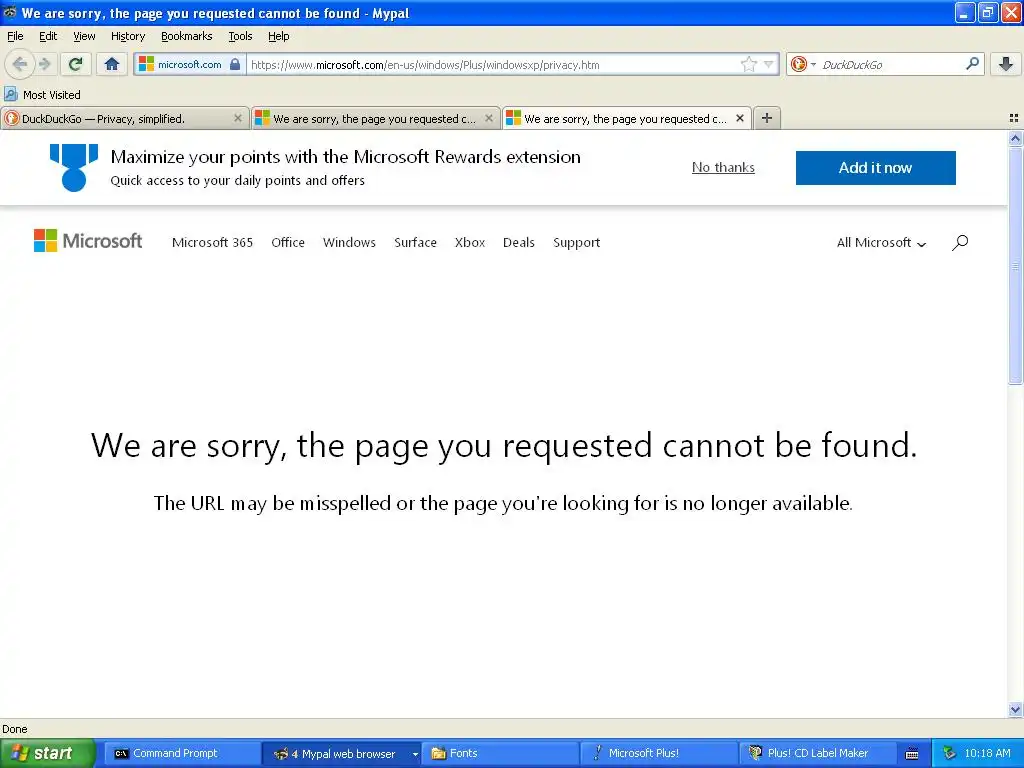This screenshot has height=768, width=1024.
Task: Switch to the DuckDuckGo — Privacy, simplified tab
Action: 124,119
